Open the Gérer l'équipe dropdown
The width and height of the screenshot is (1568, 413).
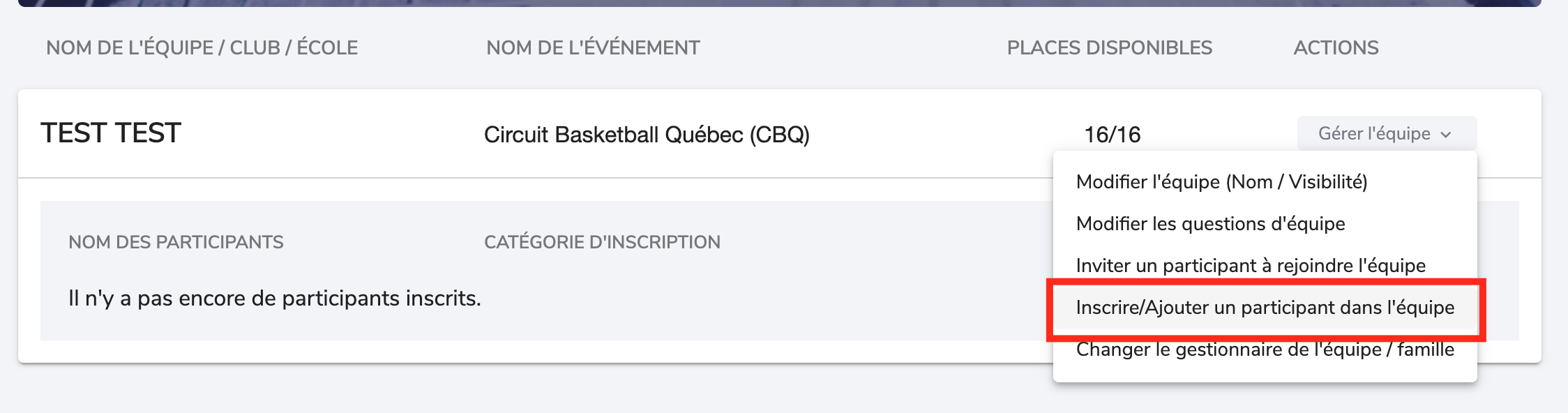pyautogui.click(x=1374, y=133)
